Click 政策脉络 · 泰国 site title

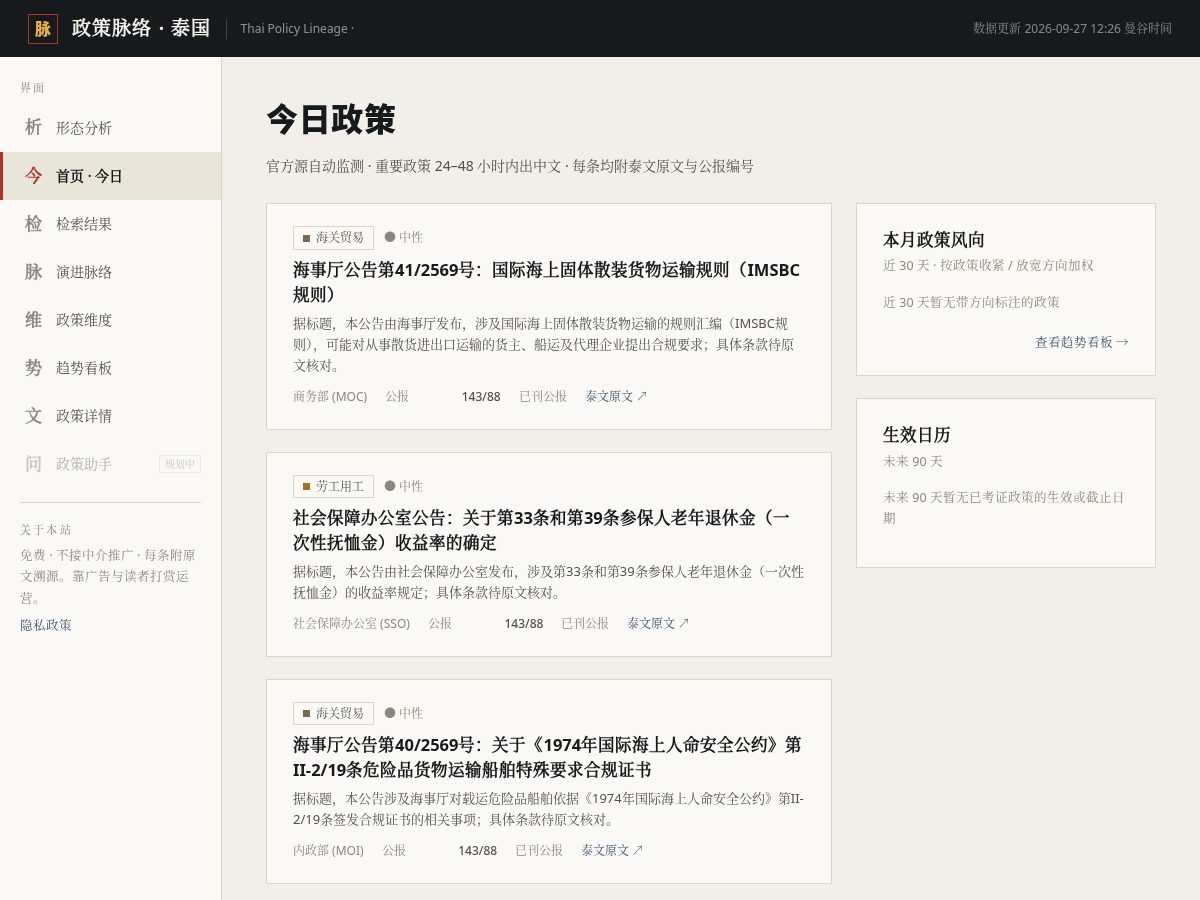[141, 28]
